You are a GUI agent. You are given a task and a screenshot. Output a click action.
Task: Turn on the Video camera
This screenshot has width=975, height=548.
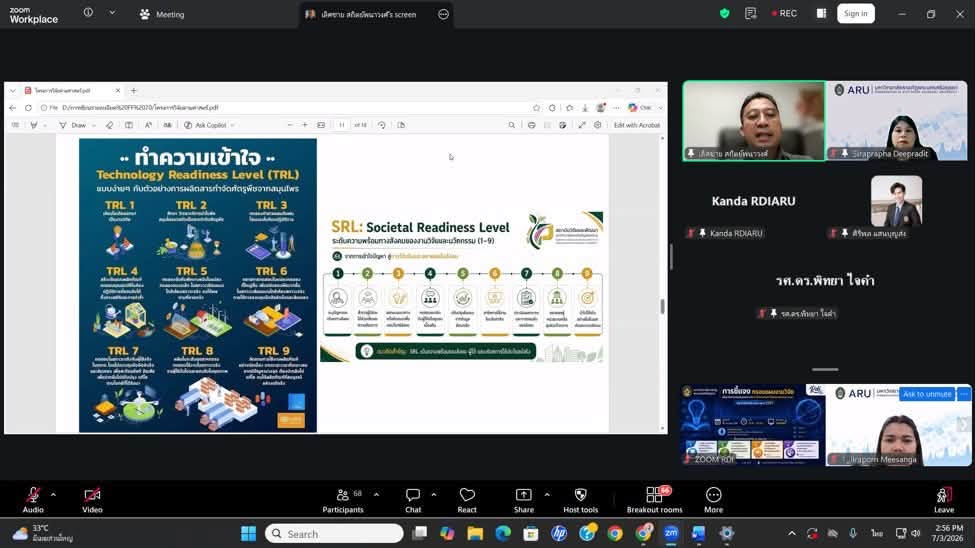point(92,500)
